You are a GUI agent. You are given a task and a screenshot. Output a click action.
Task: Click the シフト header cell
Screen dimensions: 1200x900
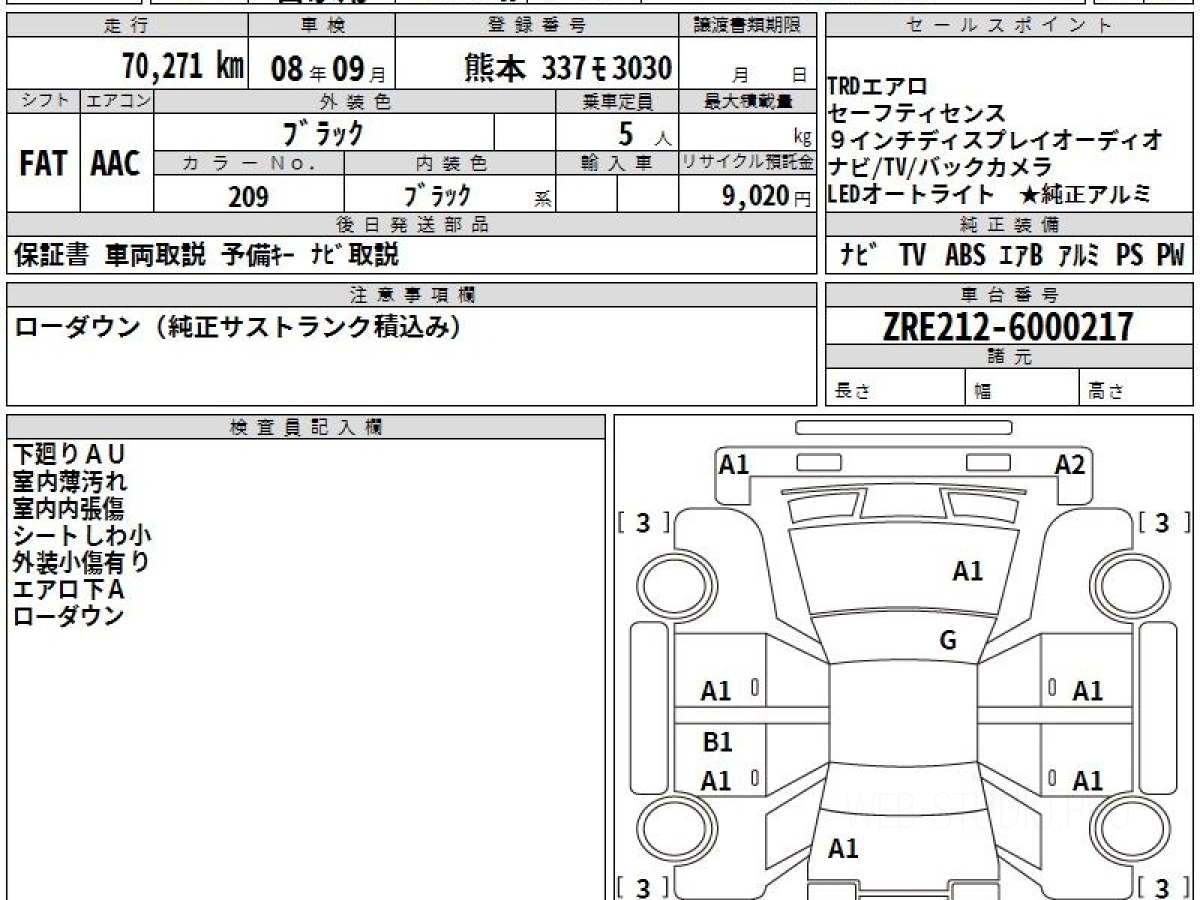[44, 100]
